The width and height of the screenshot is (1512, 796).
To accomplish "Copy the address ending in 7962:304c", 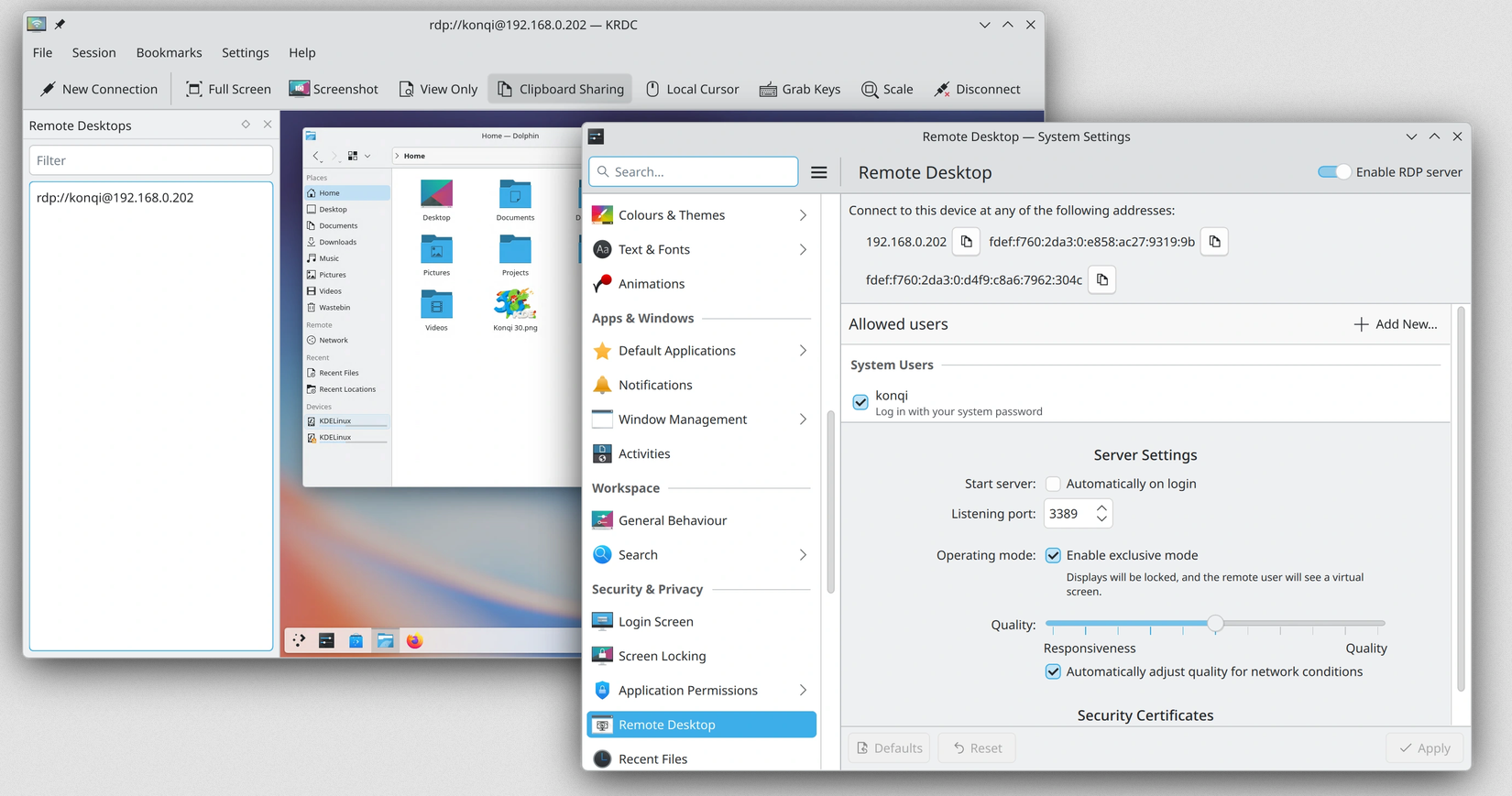I will pyautogui.click(x=1101, y=280).
